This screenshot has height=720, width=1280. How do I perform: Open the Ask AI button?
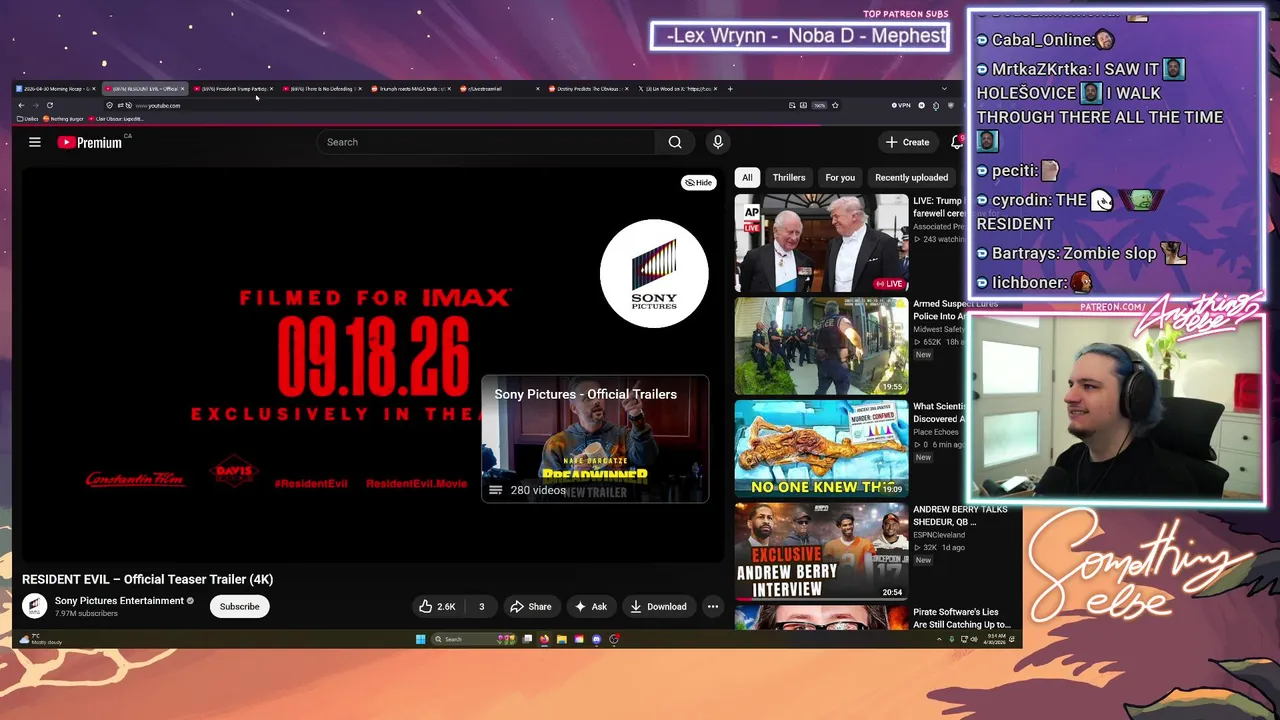point(590,606)
